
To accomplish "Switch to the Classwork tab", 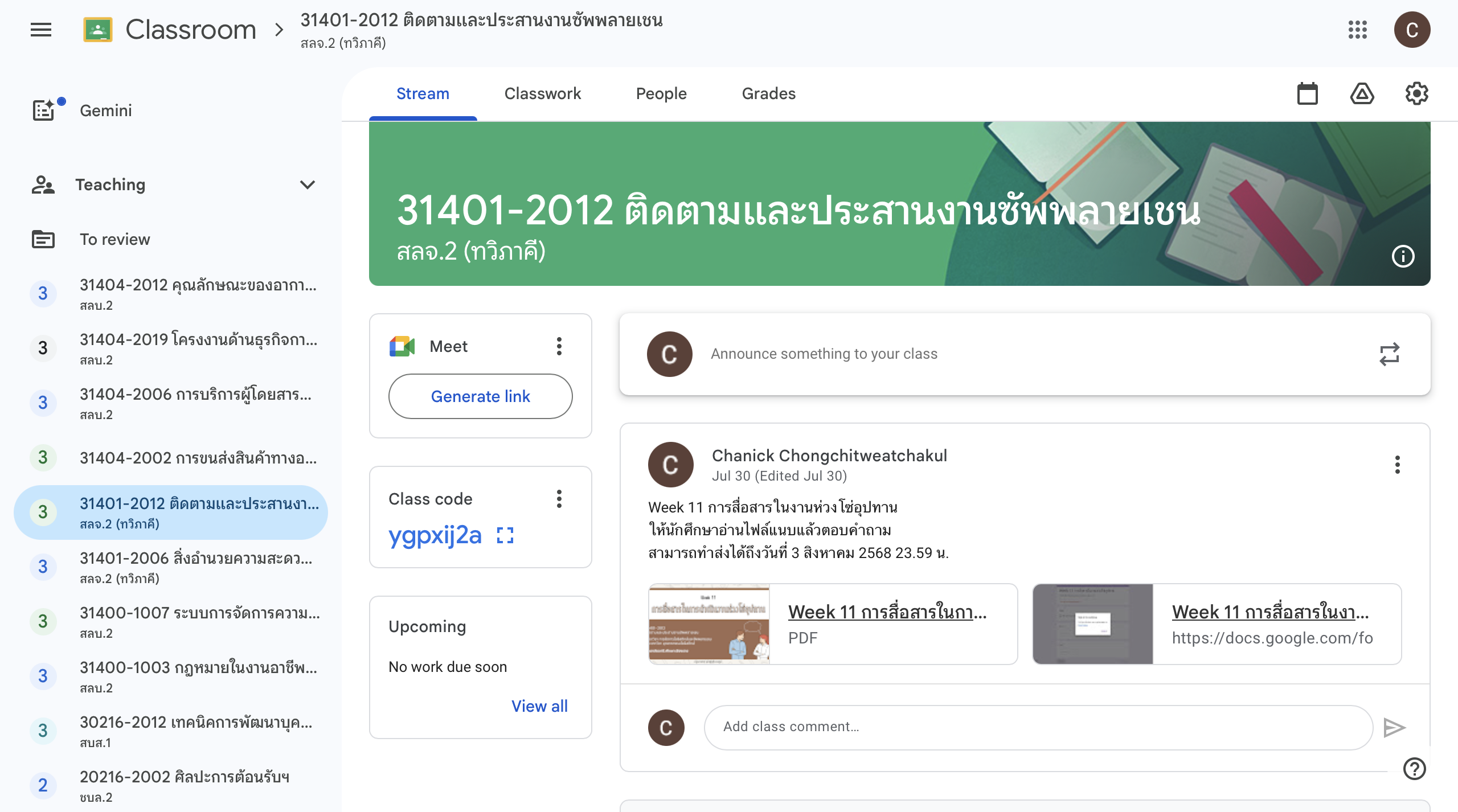I will [542, 93].
